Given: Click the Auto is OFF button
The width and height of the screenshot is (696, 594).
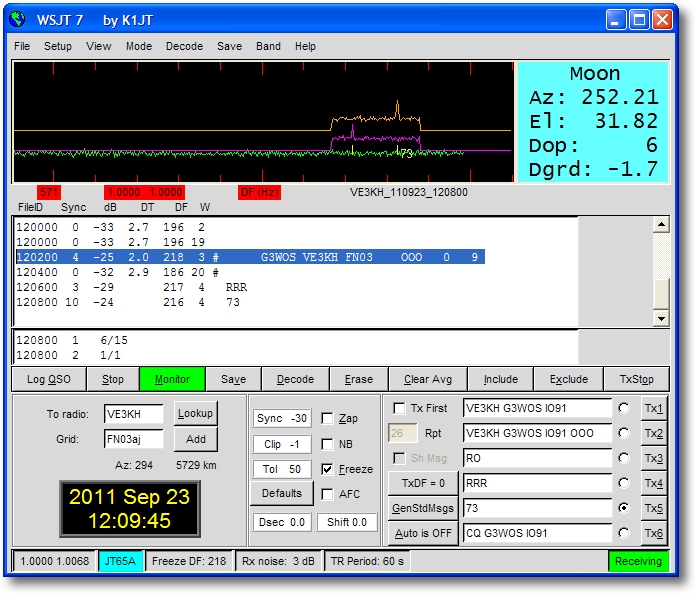Looking at the screenshot, I should tap(423, 533).
